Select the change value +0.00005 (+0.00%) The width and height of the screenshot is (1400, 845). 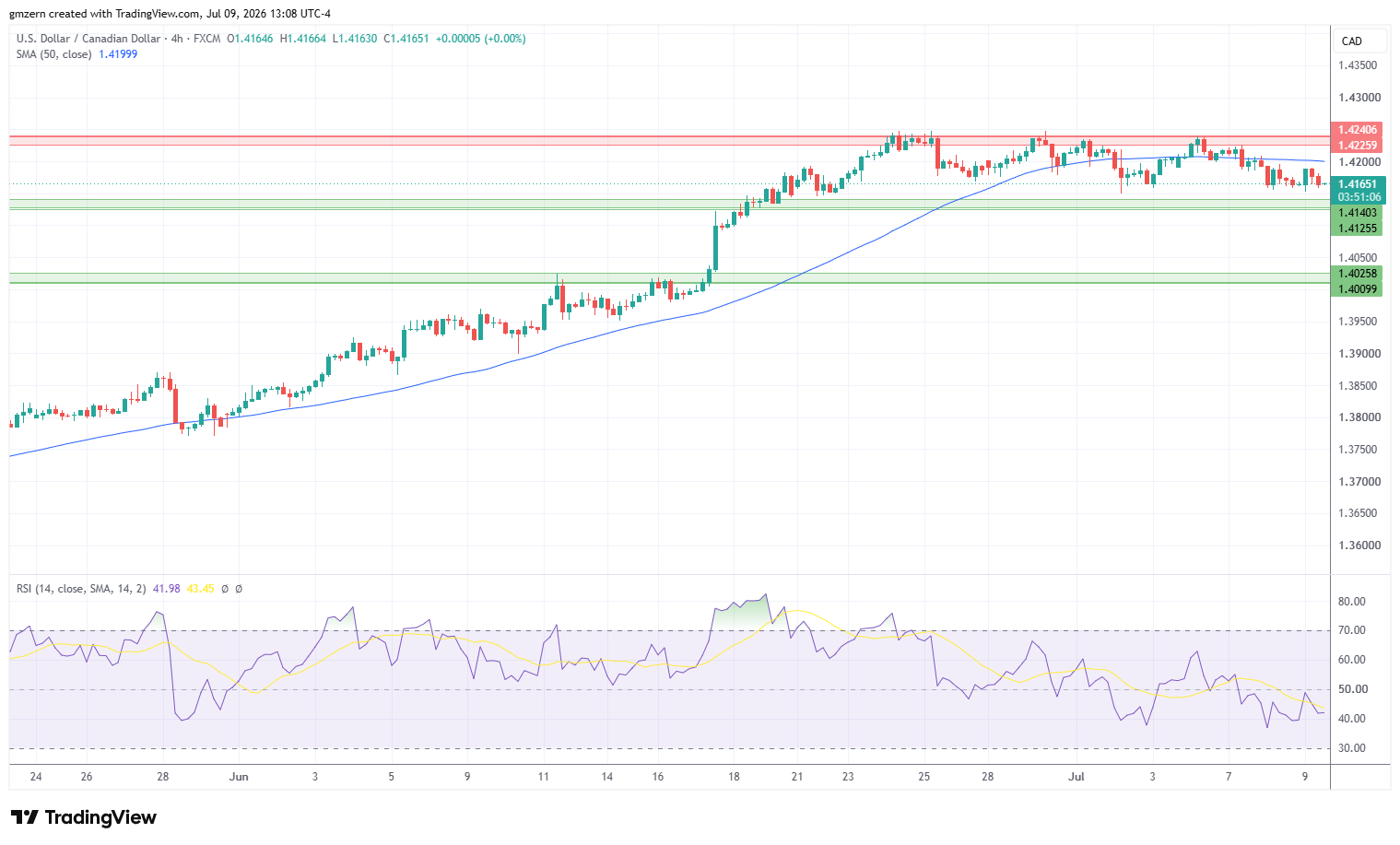pyautogui.click(x=480, y=39)
